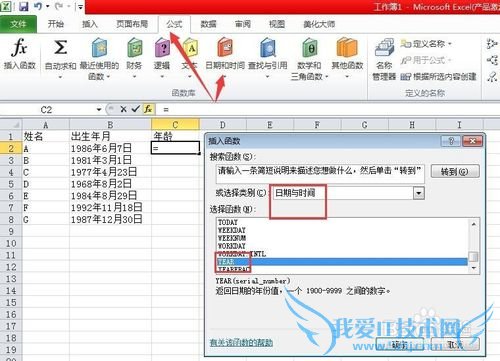Switch to the Data (数据) tab
The width and height of the screenshot is (500, 361).
(208, 24)
